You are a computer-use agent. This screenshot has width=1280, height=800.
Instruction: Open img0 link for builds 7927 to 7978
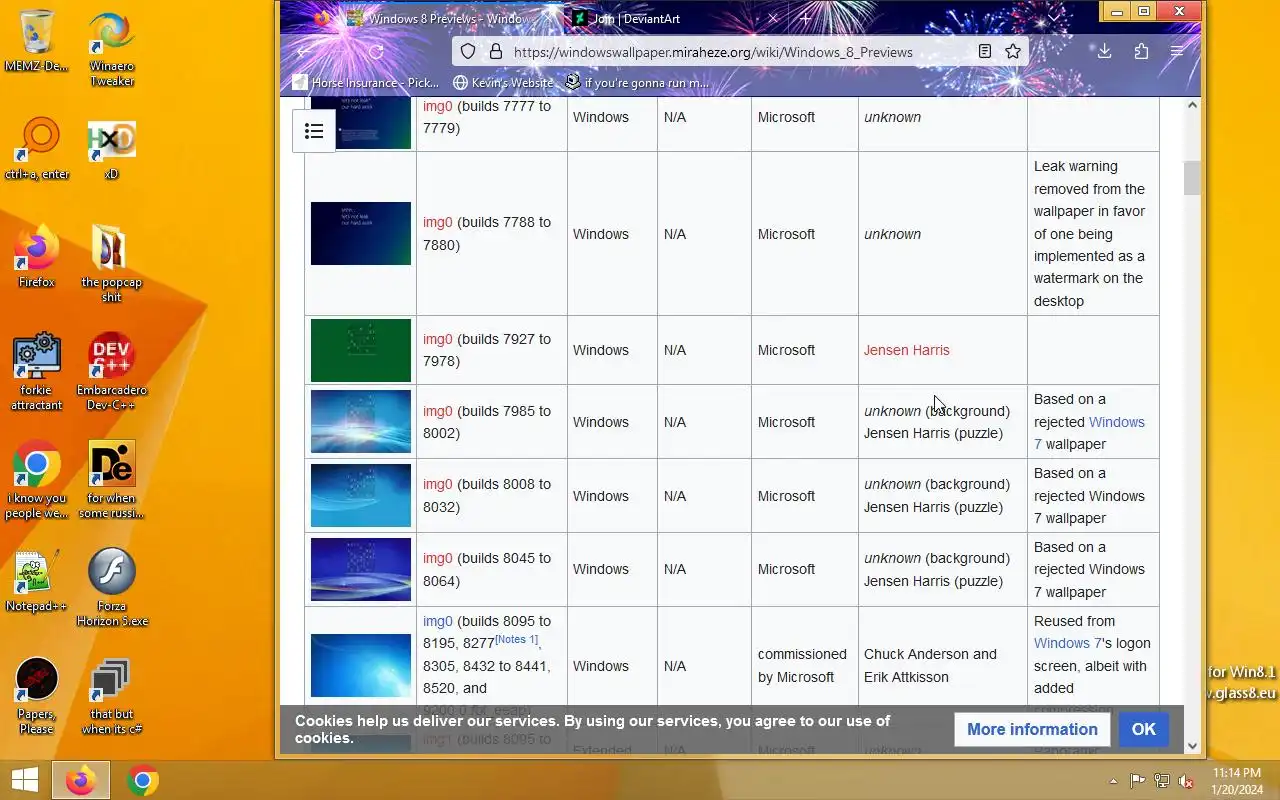(x=438, y=339)
